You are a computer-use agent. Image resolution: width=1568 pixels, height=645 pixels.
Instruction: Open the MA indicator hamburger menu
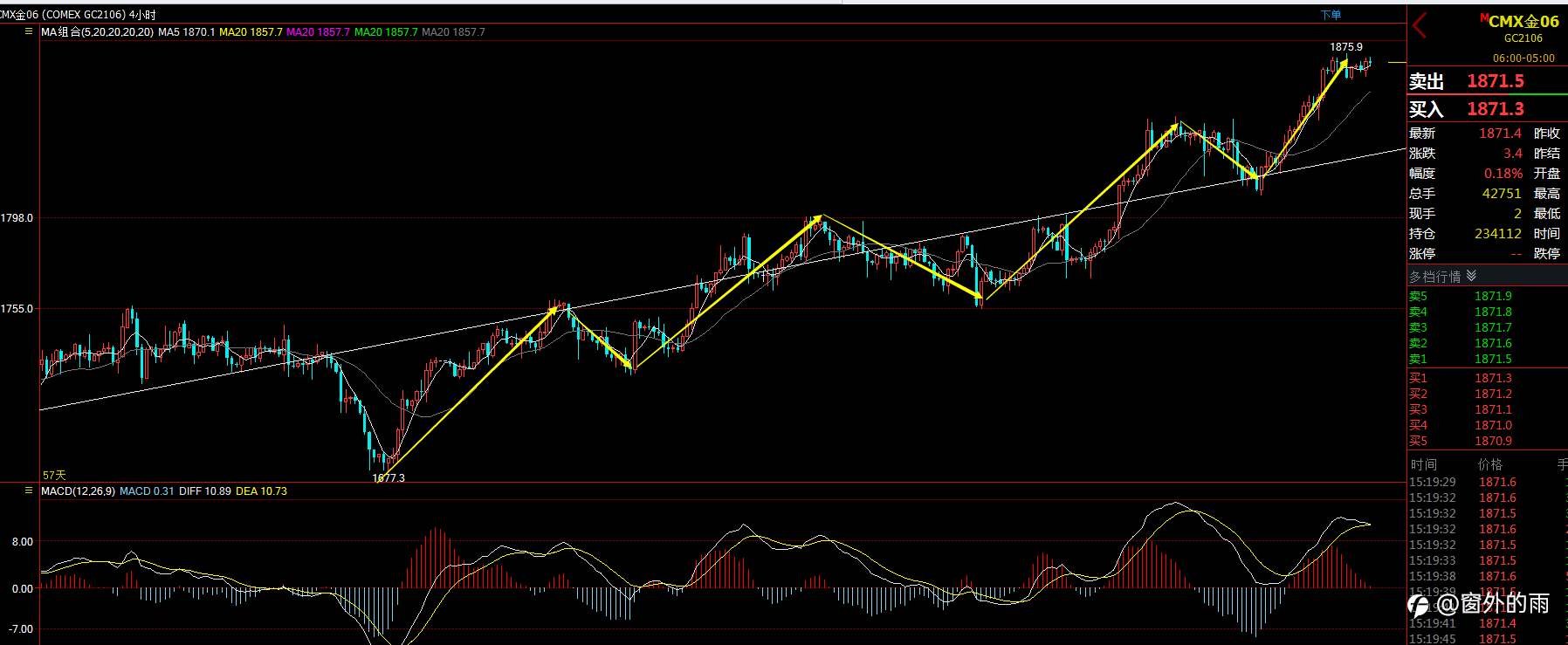(x=29, y=31)
